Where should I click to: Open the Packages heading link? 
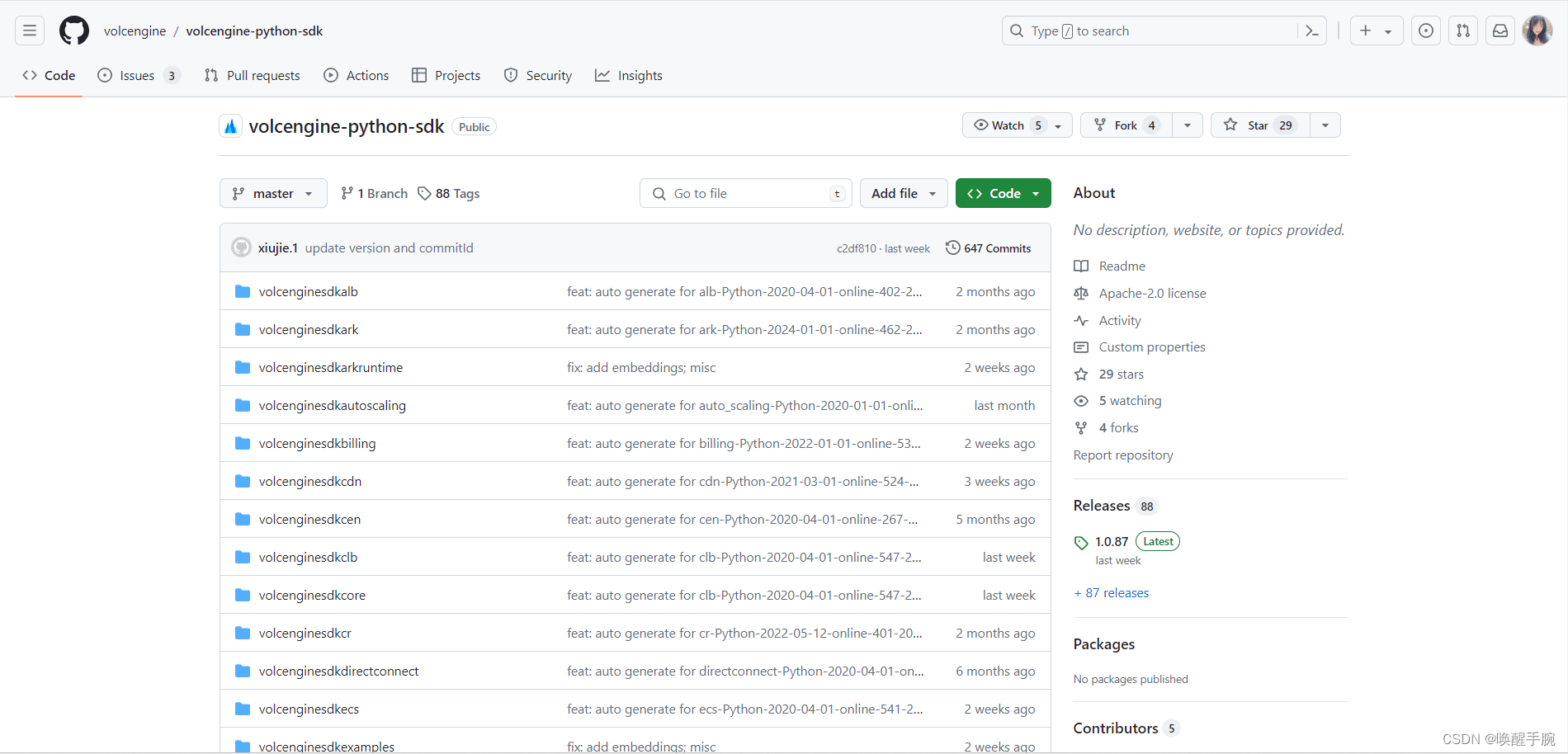(1104, 644)
